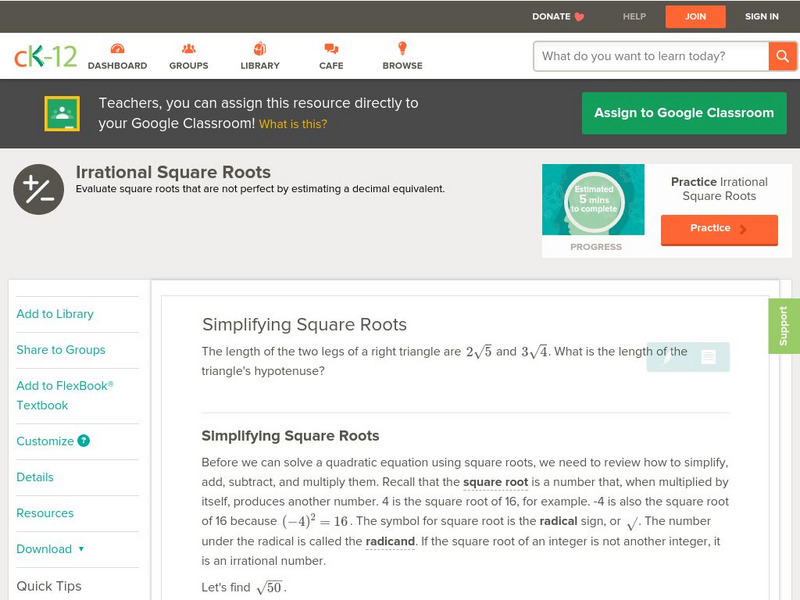This screenshot has width=800, height=600.
Task: Open the green Support side tab
Action: point(783,326)
